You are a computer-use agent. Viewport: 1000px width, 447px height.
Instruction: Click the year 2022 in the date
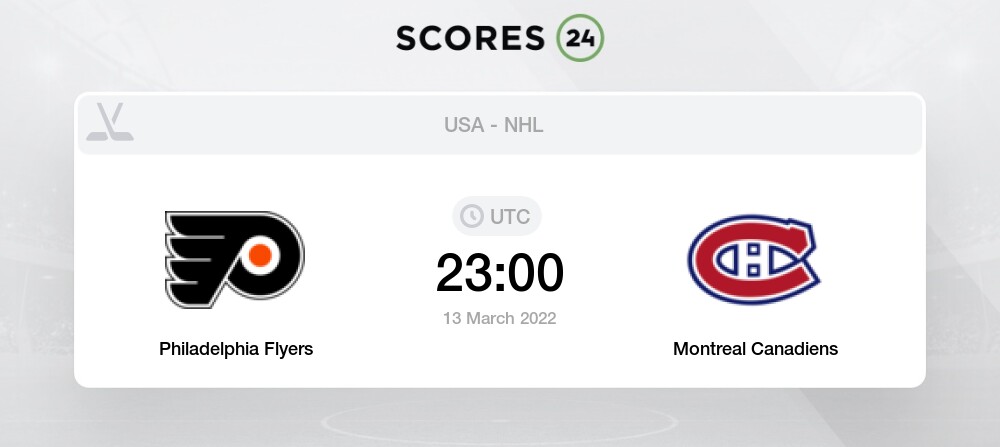pyautogui.click(x=538, y=318)
